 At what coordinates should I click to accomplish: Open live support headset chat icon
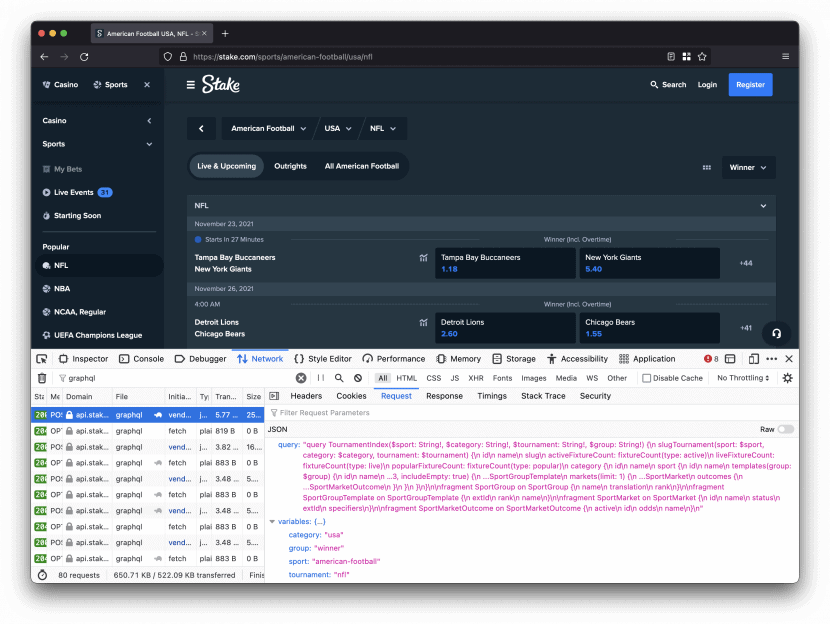coord(776,333)
